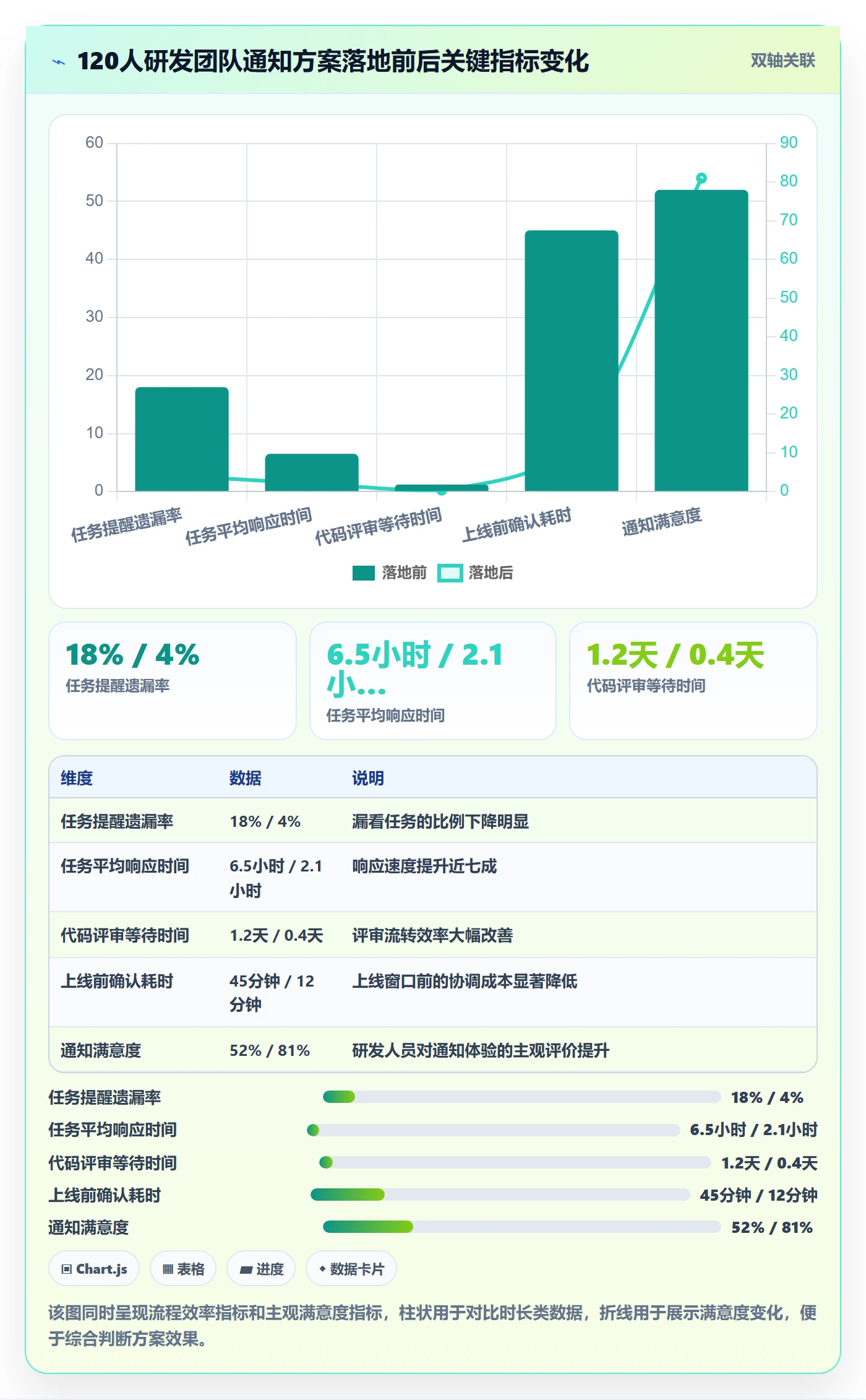Click the 表格 chip
Viewport: 866px width, 1400px height.
183,1269
